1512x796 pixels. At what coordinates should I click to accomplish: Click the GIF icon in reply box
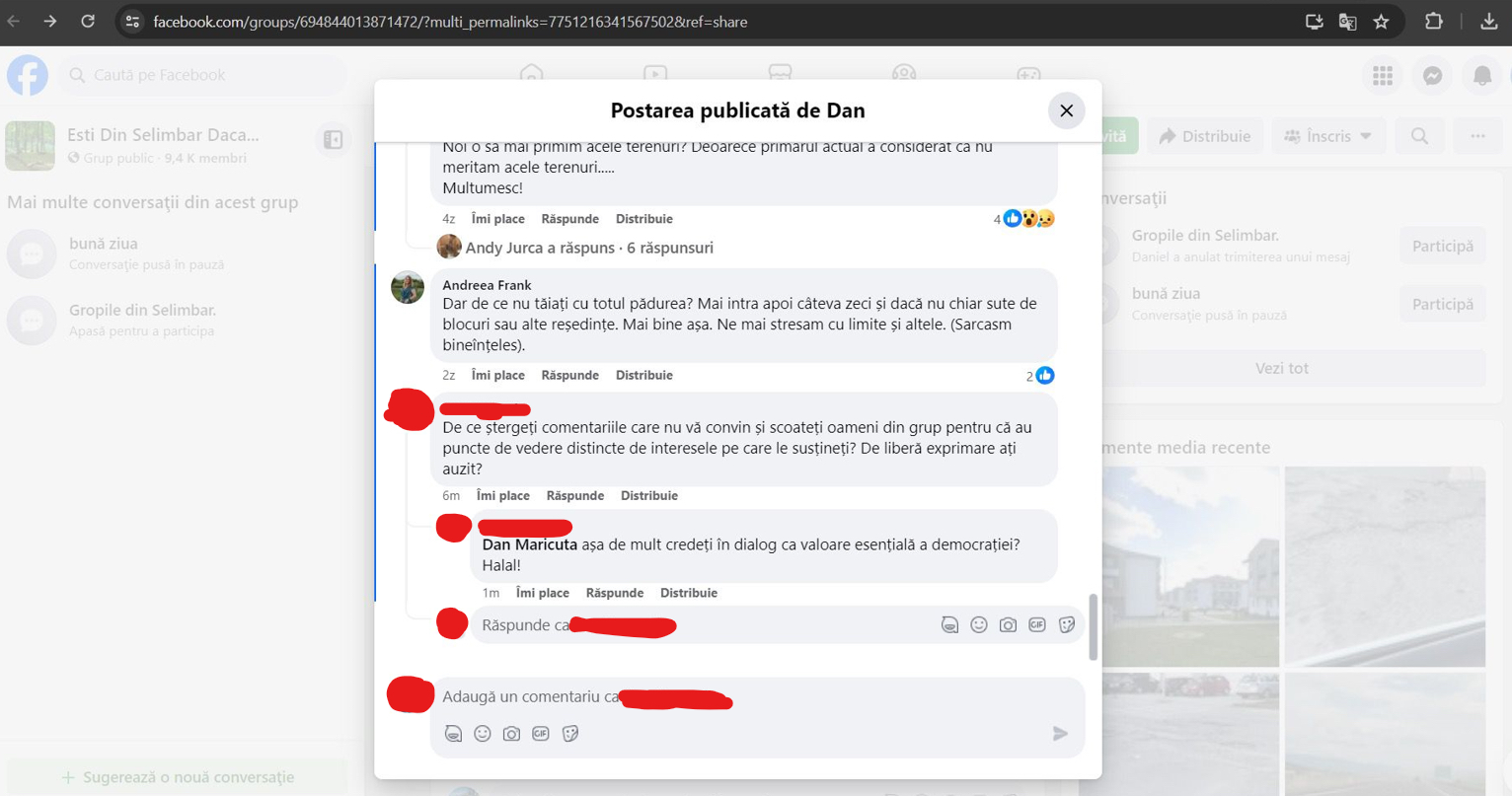click(1036, 624)
